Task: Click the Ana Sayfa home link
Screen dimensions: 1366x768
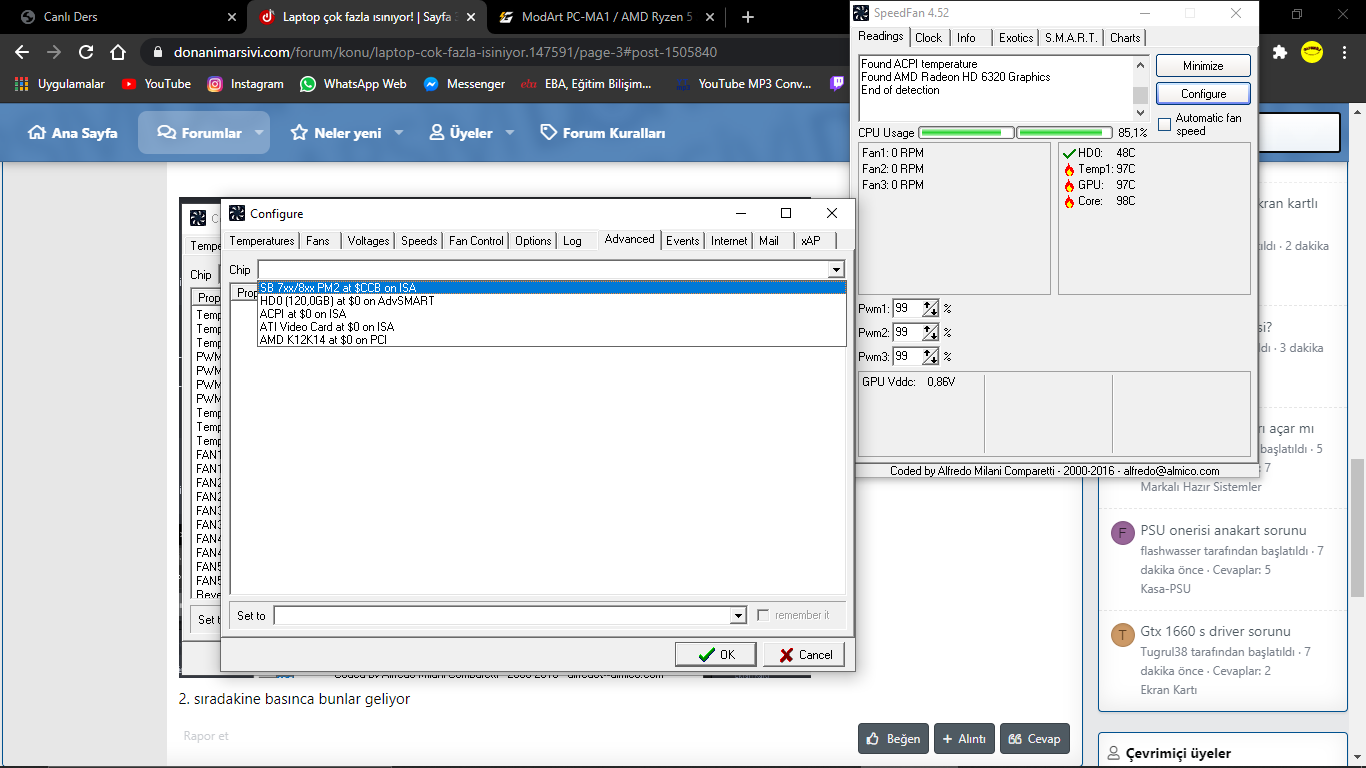Action: click(x=73, y=133)
